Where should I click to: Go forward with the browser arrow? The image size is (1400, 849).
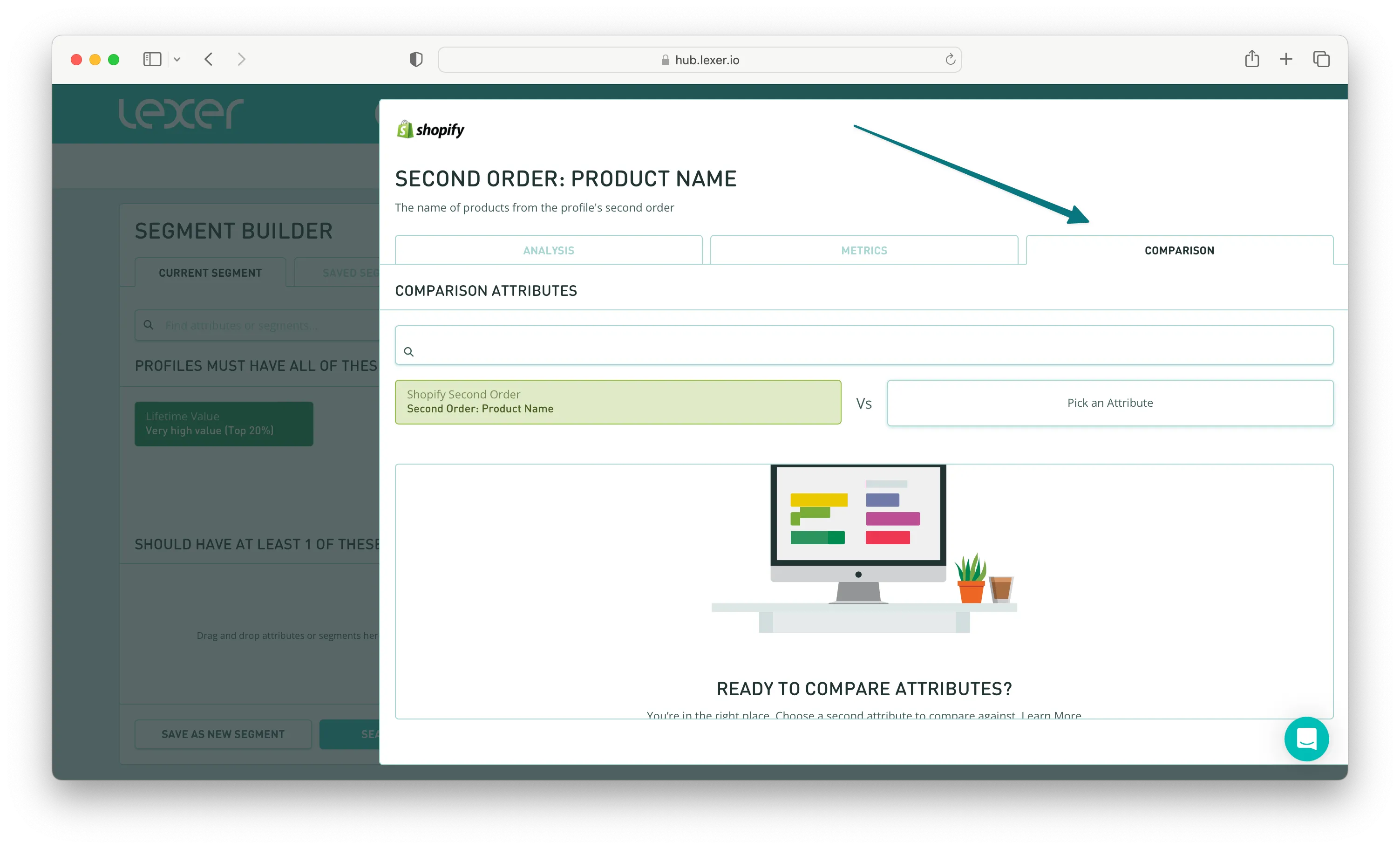coord(241,59)
